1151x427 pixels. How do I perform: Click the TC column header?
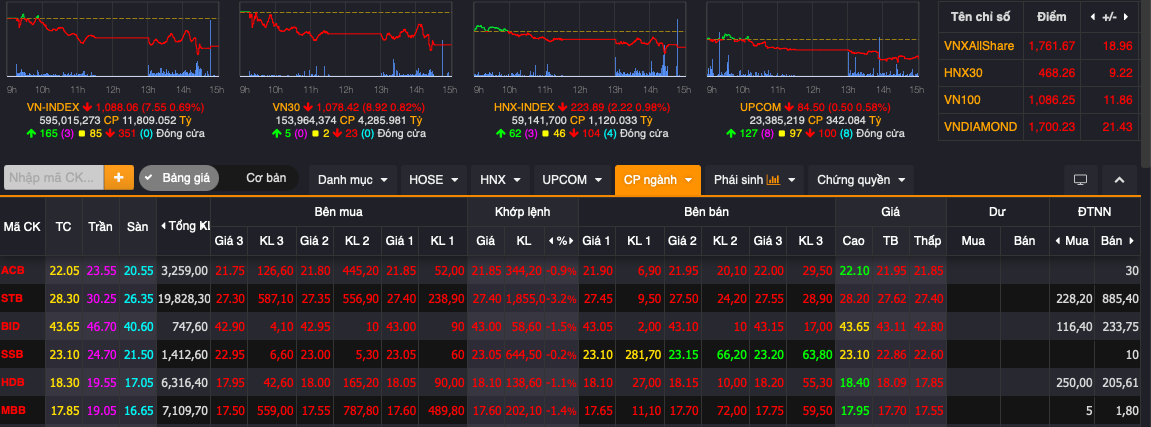63,227
